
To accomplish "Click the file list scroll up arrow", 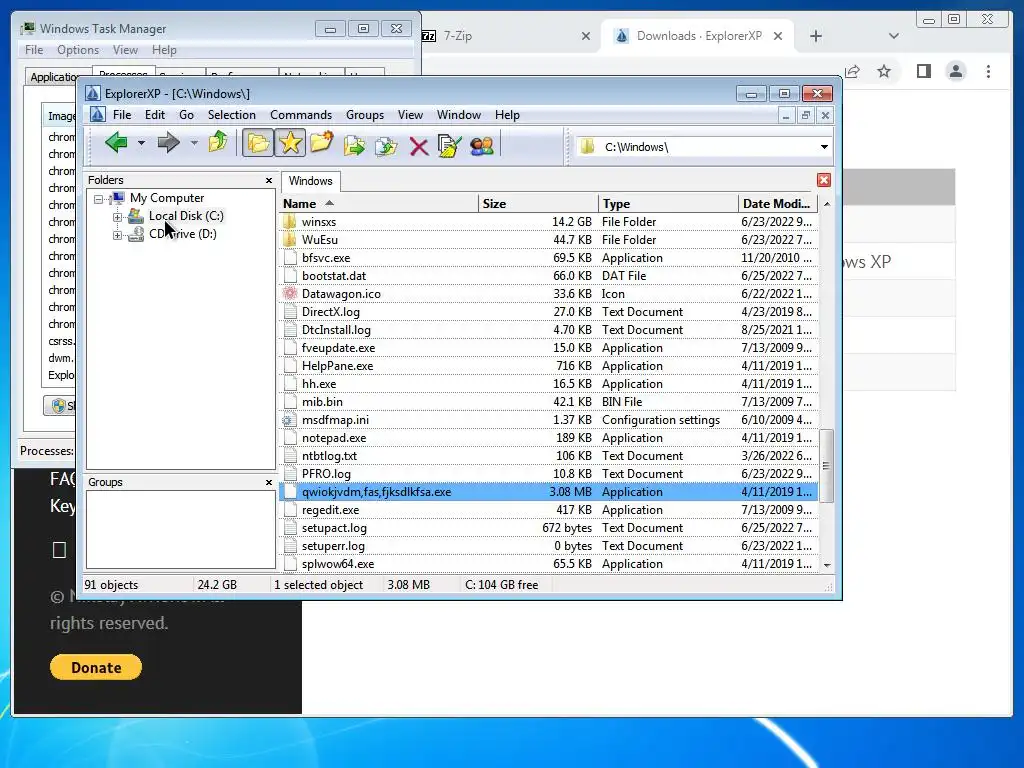I will point(827,204).
